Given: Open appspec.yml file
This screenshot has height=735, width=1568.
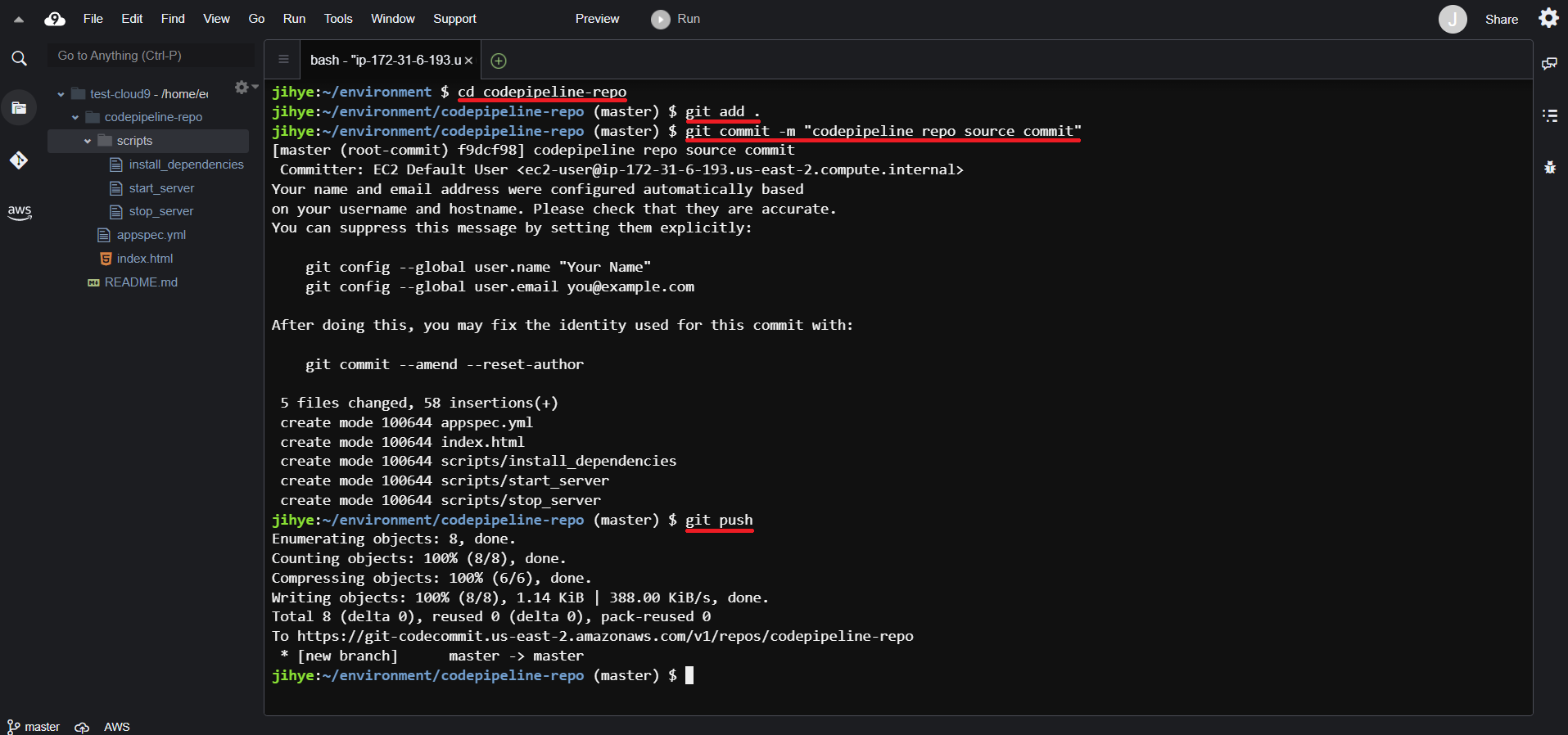Looking at the screenshot, I should coord(151,235).
